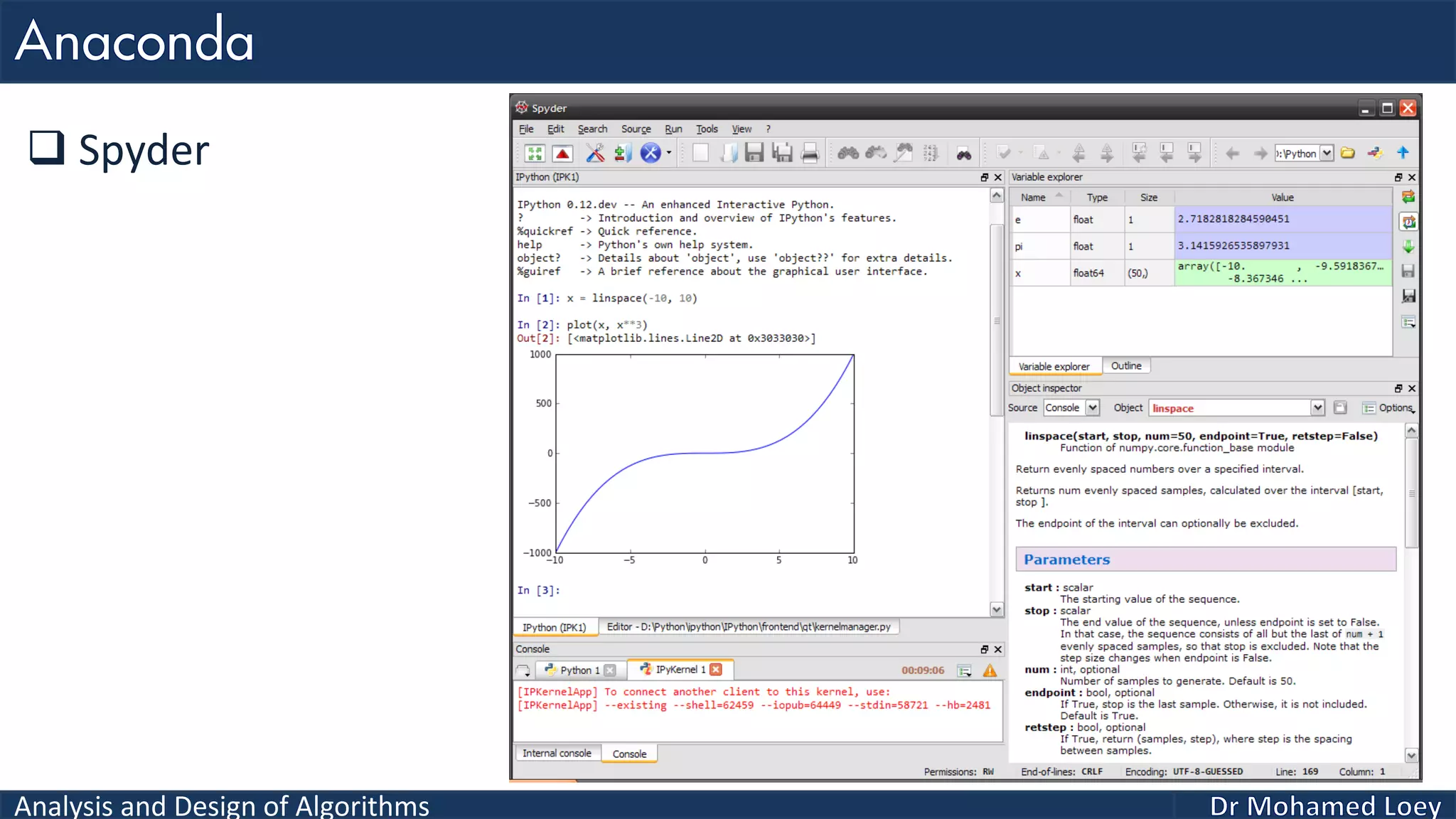
Task: Click the IPython console vertical scrollbar
Action: [997, 320]
